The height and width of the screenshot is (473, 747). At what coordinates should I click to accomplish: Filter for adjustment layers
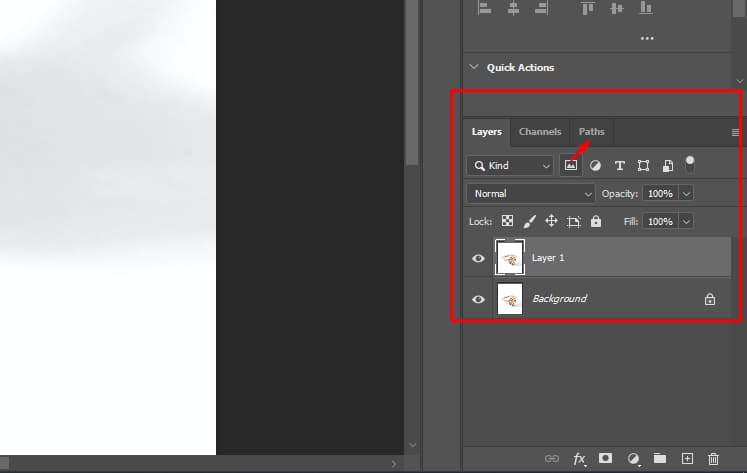coord(595,166)
